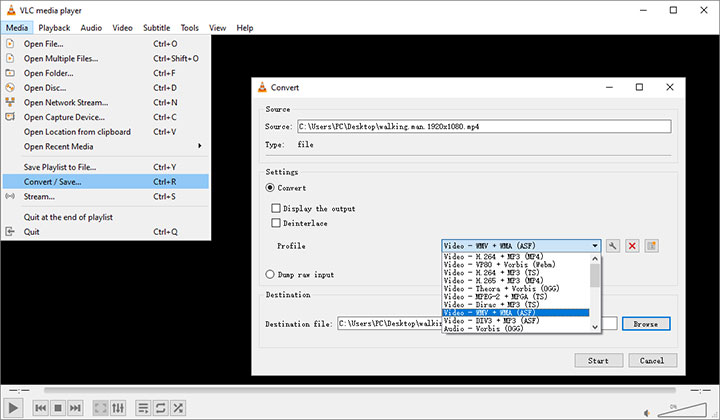Click the Start button

click(x=598, y=360)
